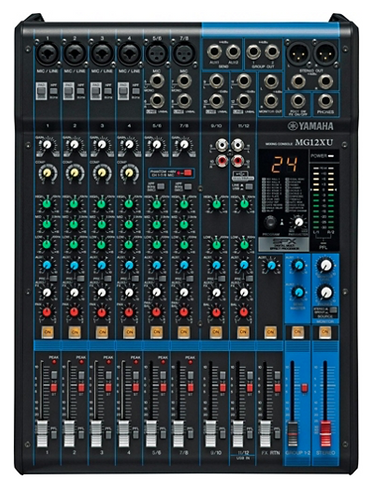Click the FX RTN blue AUX1 knob
Viewport: 371px width, 480px height.
coord(272,265)
